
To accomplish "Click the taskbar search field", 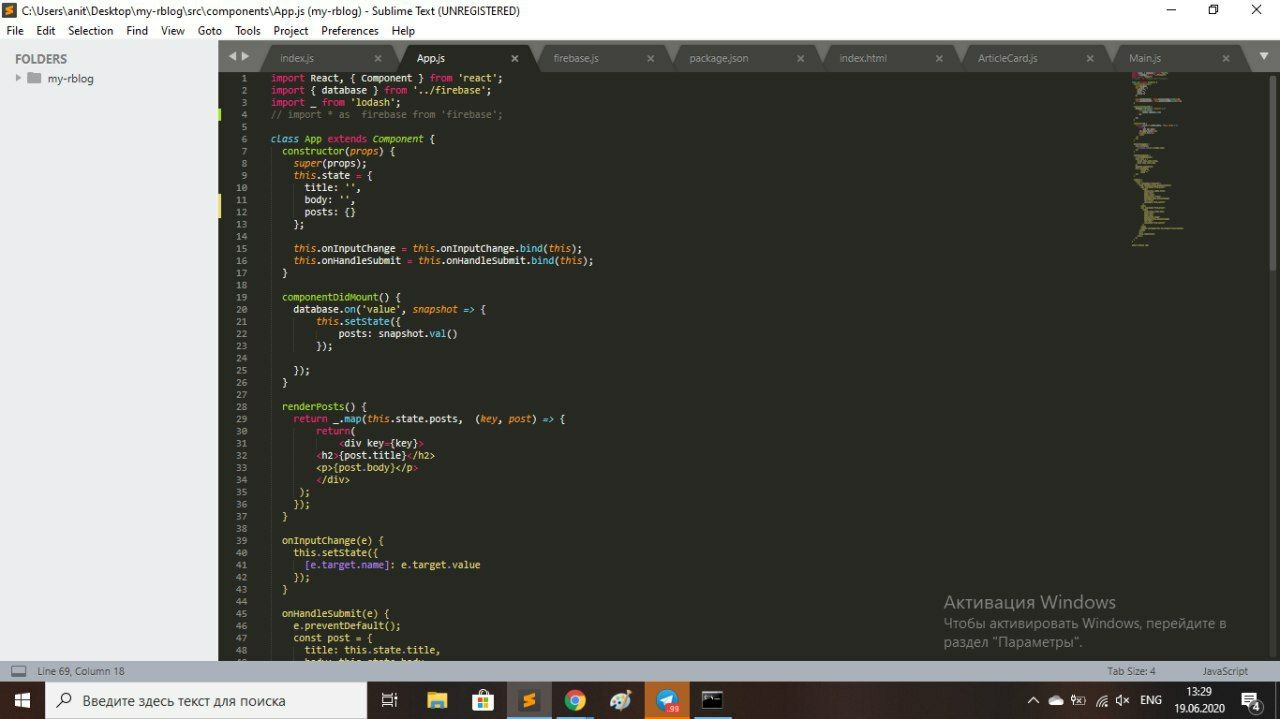I will pyautogui.click(x=207, y=700).
